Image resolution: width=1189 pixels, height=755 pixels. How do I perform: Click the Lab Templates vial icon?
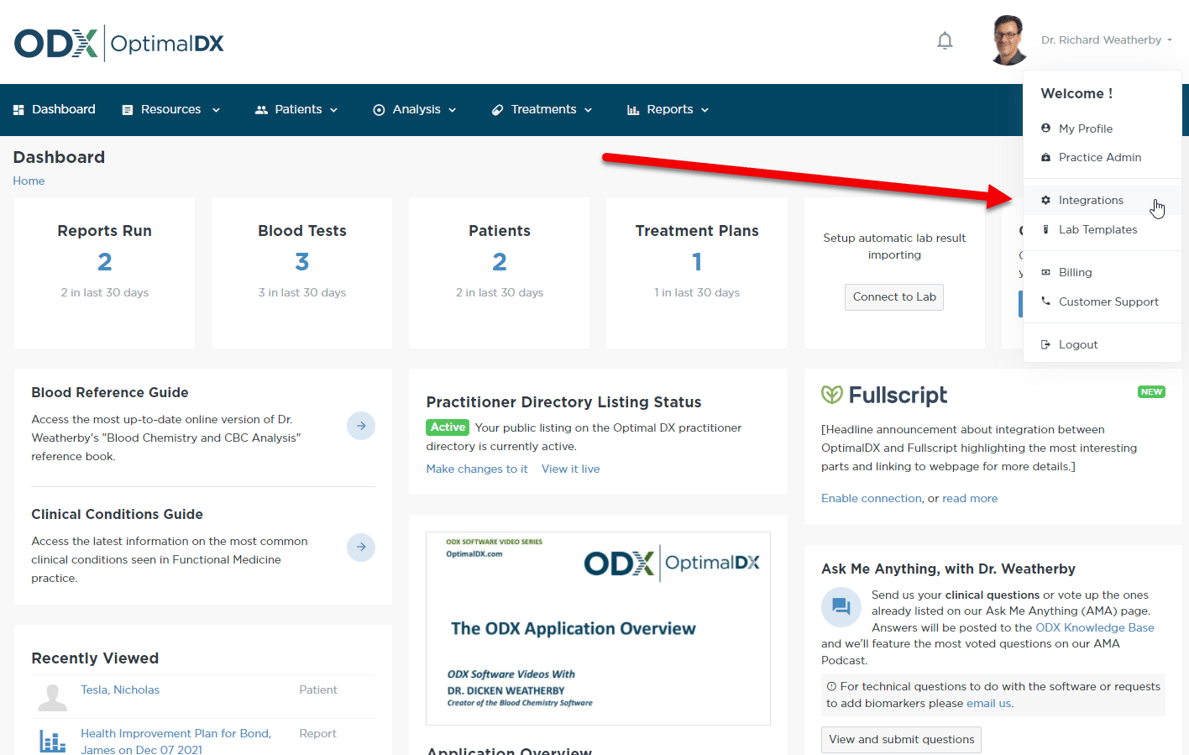(1046, 229)
